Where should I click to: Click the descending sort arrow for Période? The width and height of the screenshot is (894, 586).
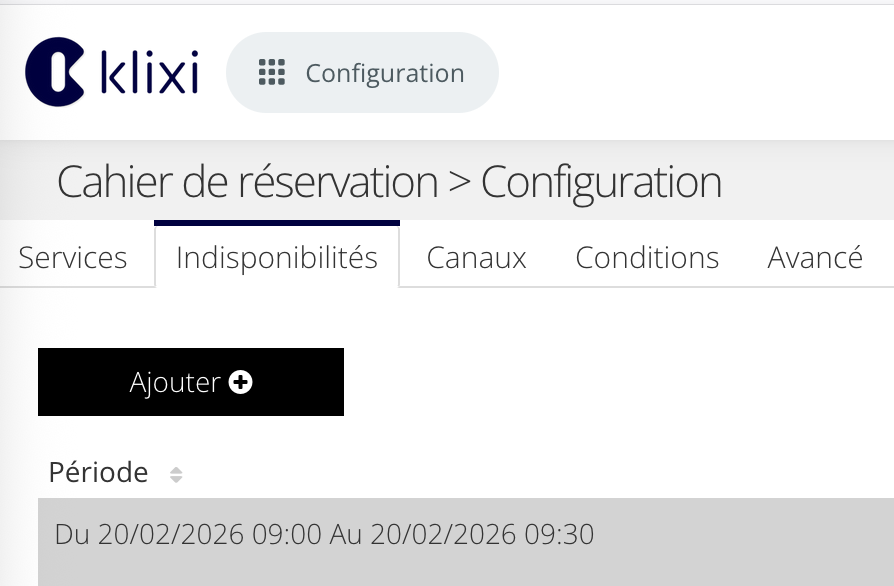point(176,480)
